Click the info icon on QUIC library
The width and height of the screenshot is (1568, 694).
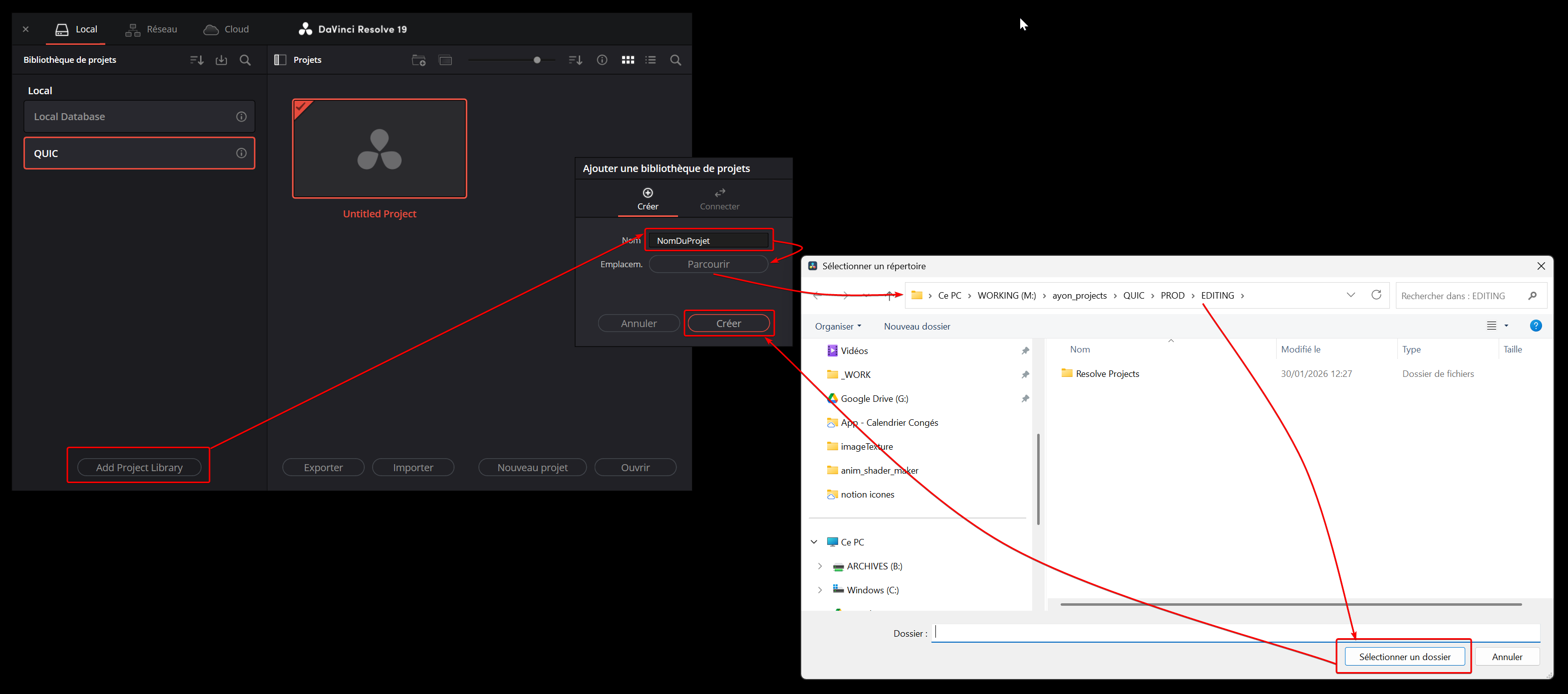point(241,153)
